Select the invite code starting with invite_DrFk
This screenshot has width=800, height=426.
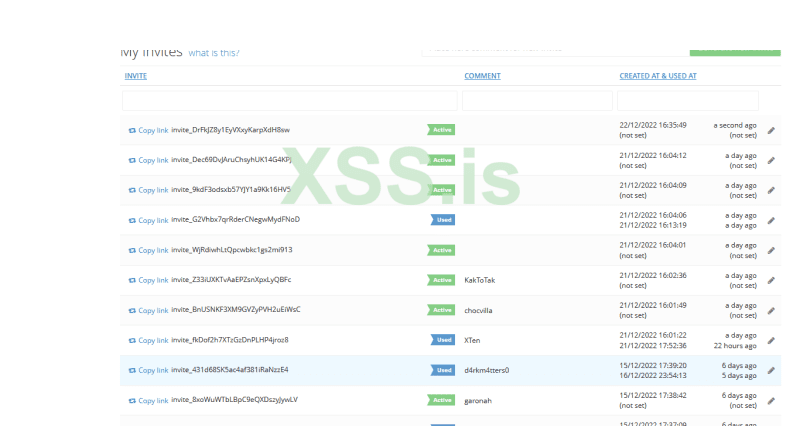[x=231, y=130]
